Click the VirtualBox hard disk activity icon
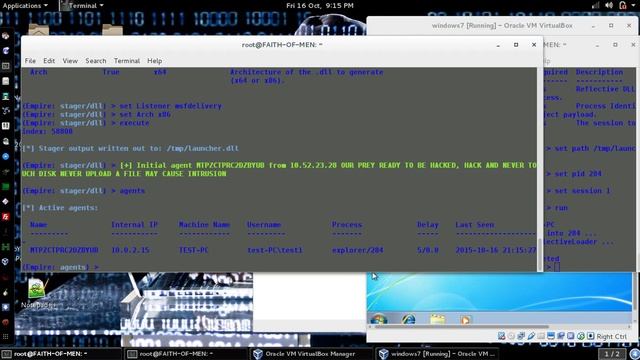The height and width of the screenshot is (360, 640). pyautogui.click(x=502, y=336)
